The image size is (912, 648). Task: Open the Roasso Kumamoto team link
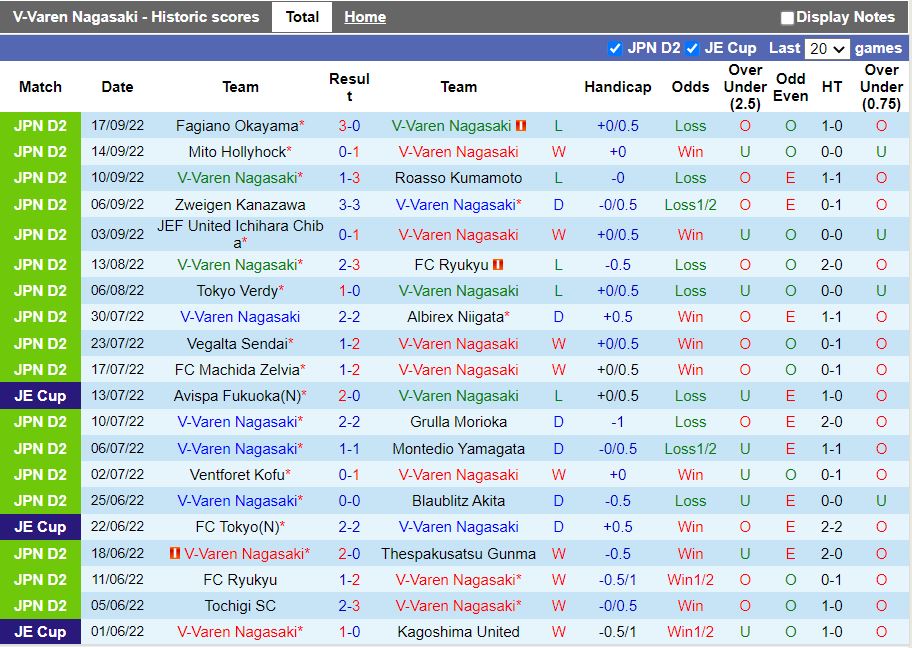click(459, 178)
